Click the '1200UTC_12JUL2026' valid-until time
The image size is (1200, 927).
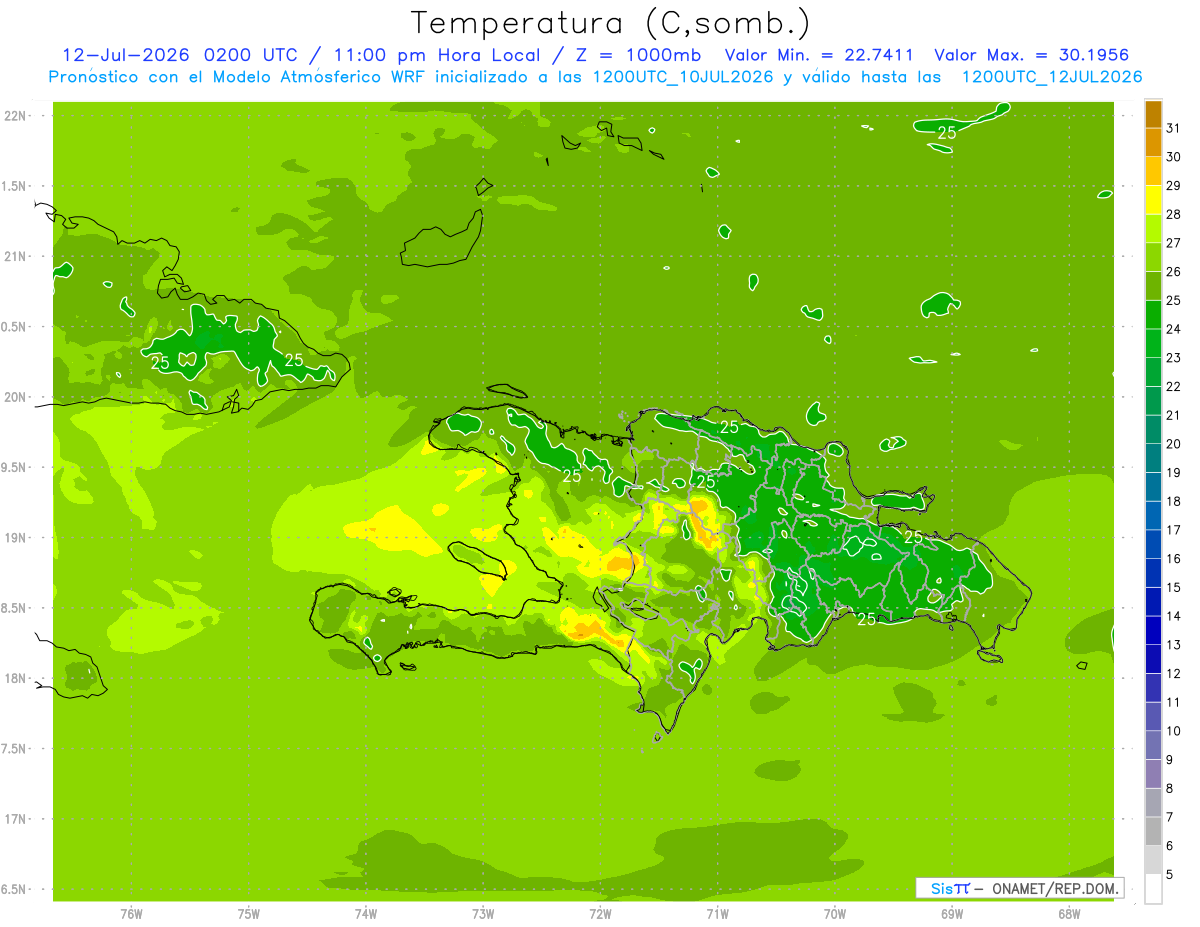coord(1052,77)
